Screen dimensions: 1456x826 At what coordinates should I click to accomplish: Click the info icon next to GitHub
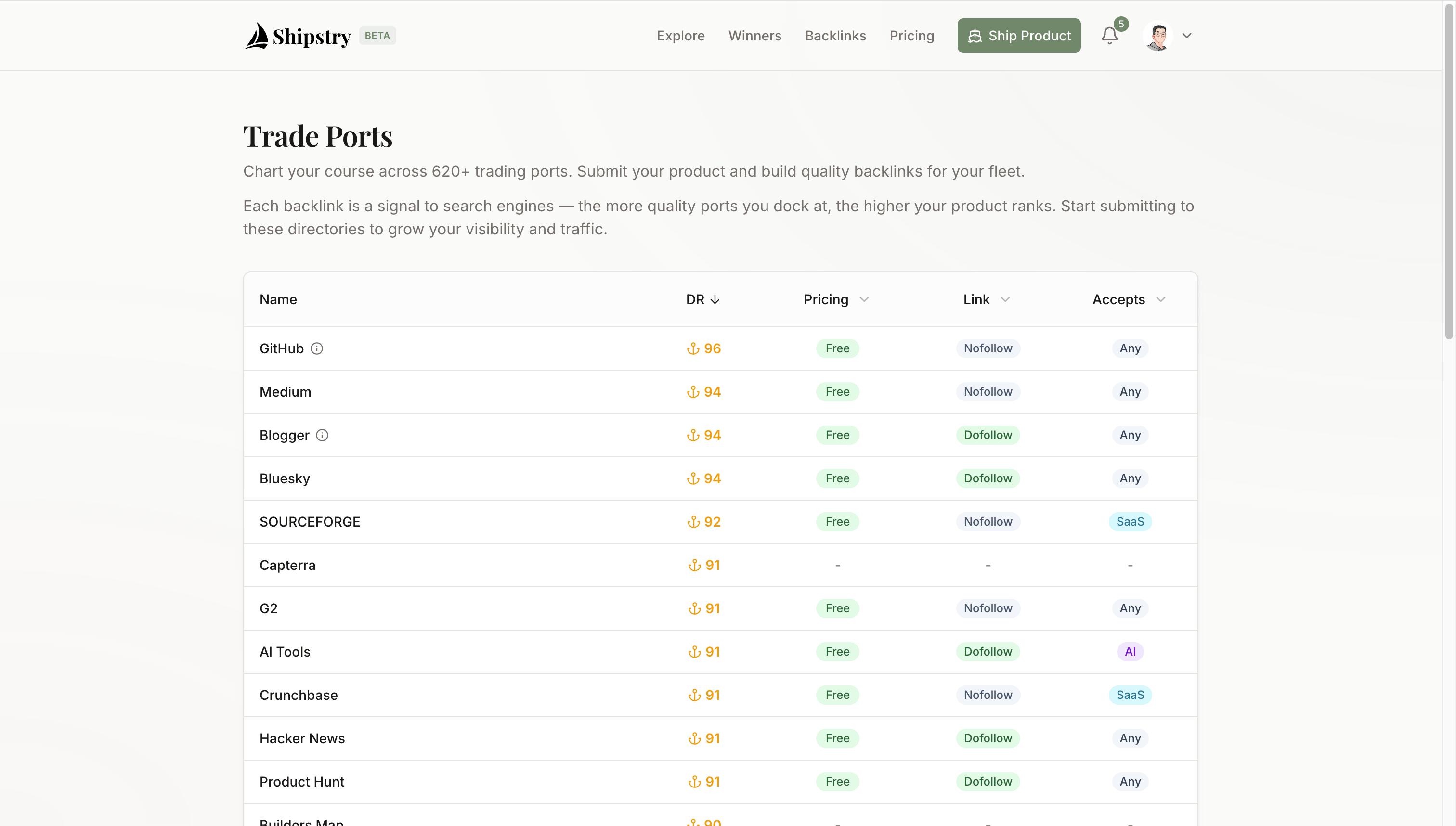[x=317, y=348]
